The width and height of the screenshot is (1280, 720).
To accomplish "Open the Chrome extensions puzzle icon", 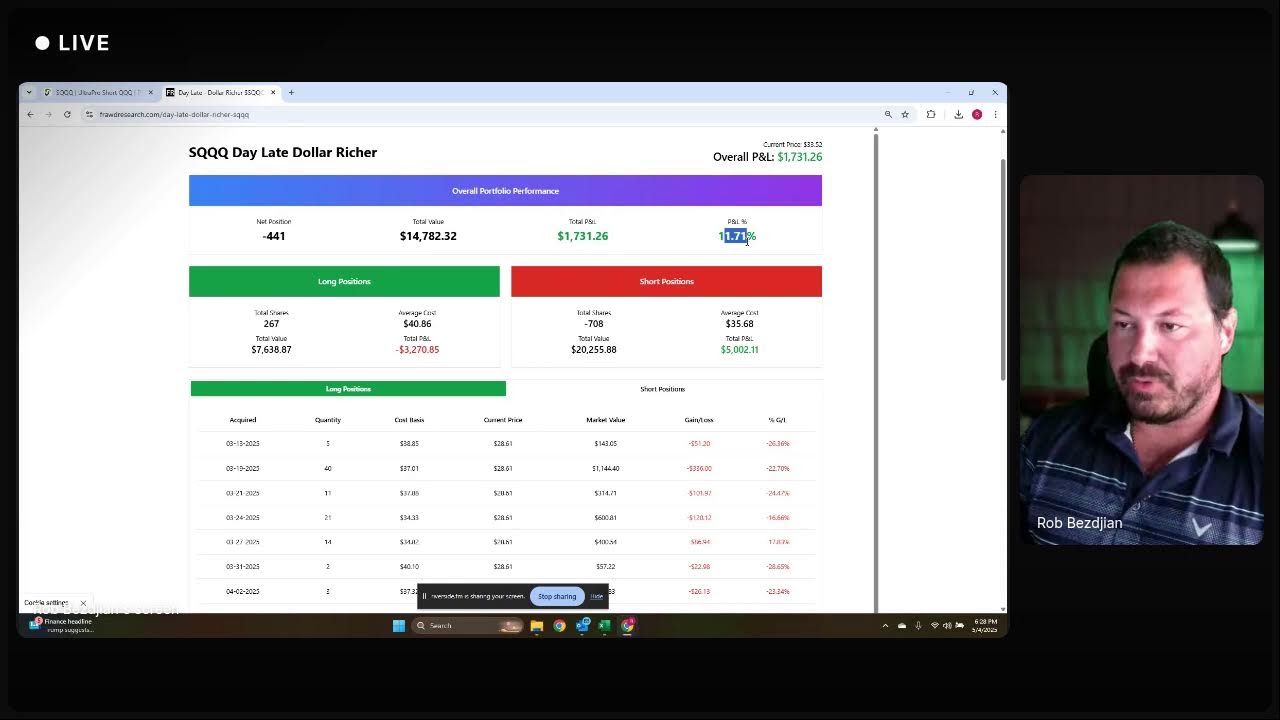I will click(x=931, y=114).
